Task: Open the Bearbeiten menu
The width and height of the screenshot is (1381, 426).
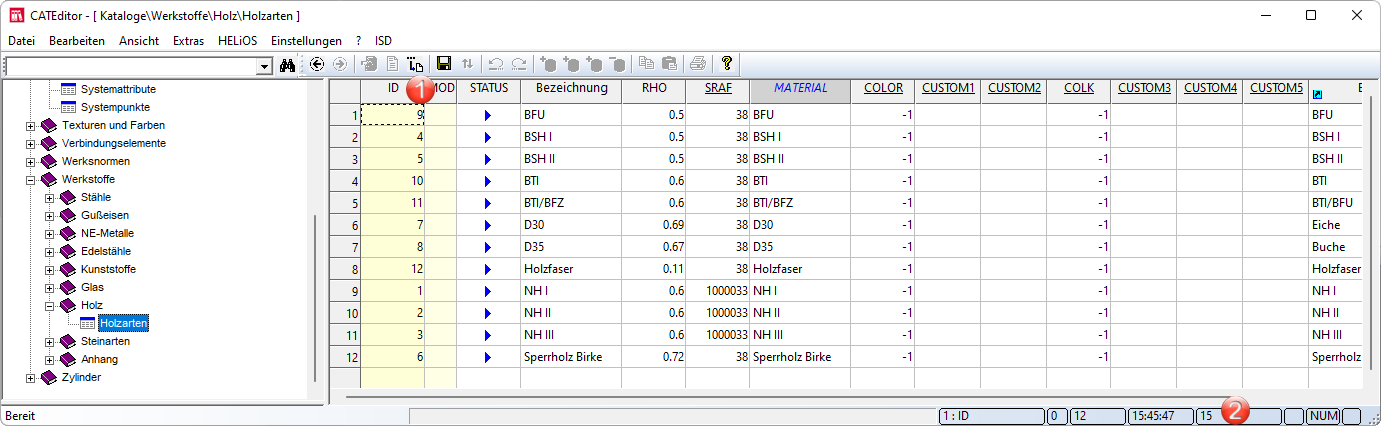Action: point(77,41)
